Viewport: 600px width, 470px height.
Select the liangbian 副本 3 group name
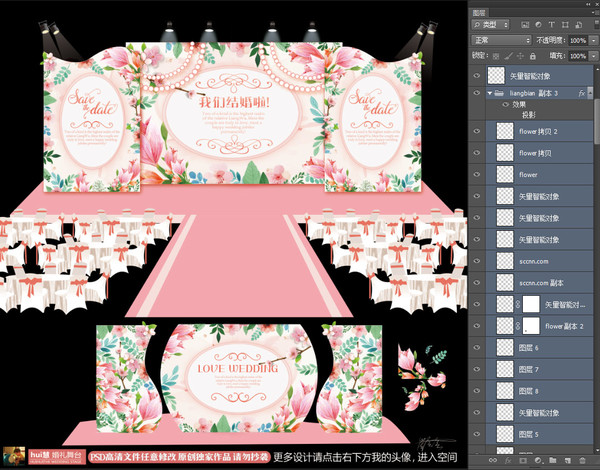tap(533, 93)
